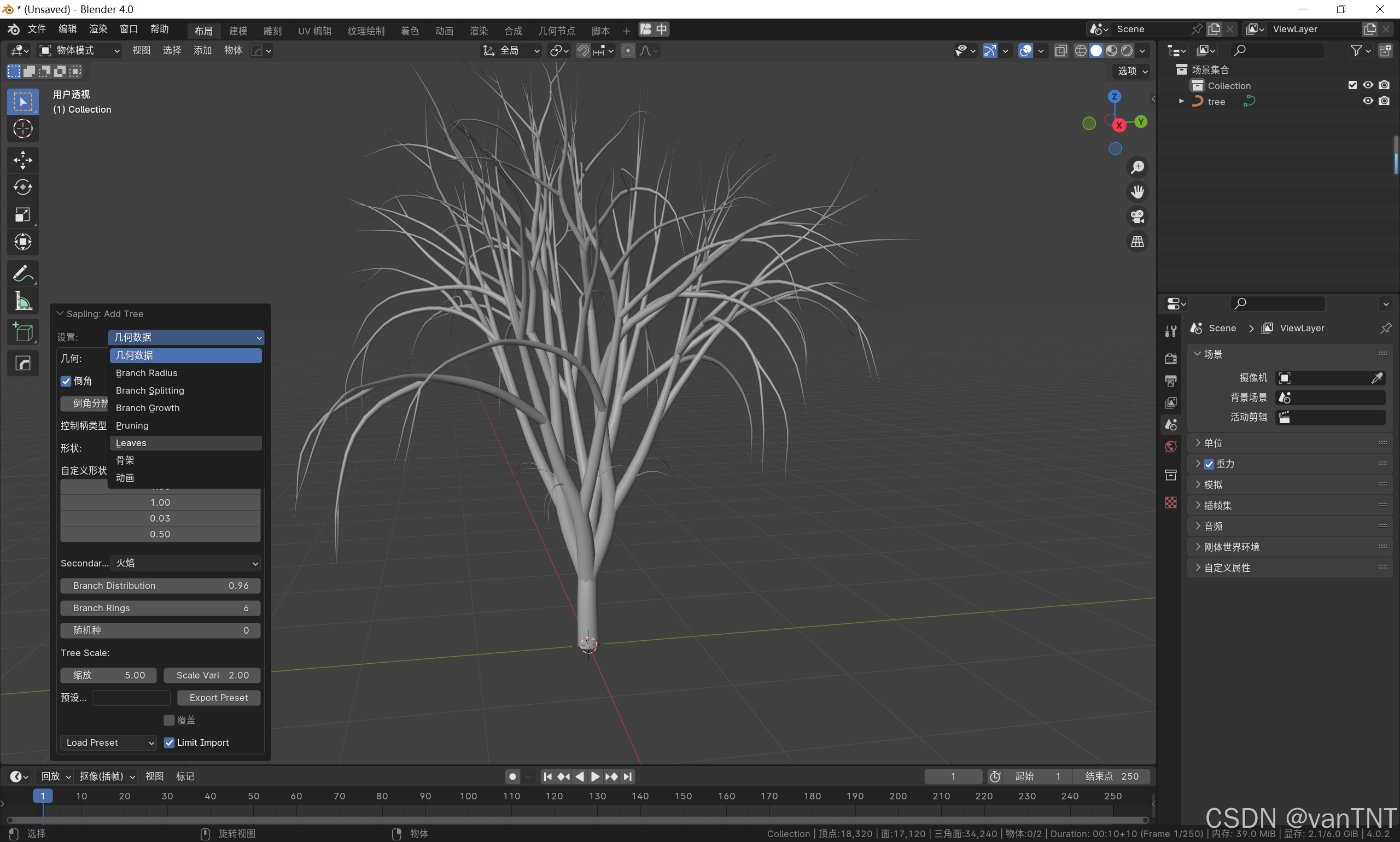Select the Move tool in toolbar
This screenshot has width=1400, height=842.
(23, 160)
